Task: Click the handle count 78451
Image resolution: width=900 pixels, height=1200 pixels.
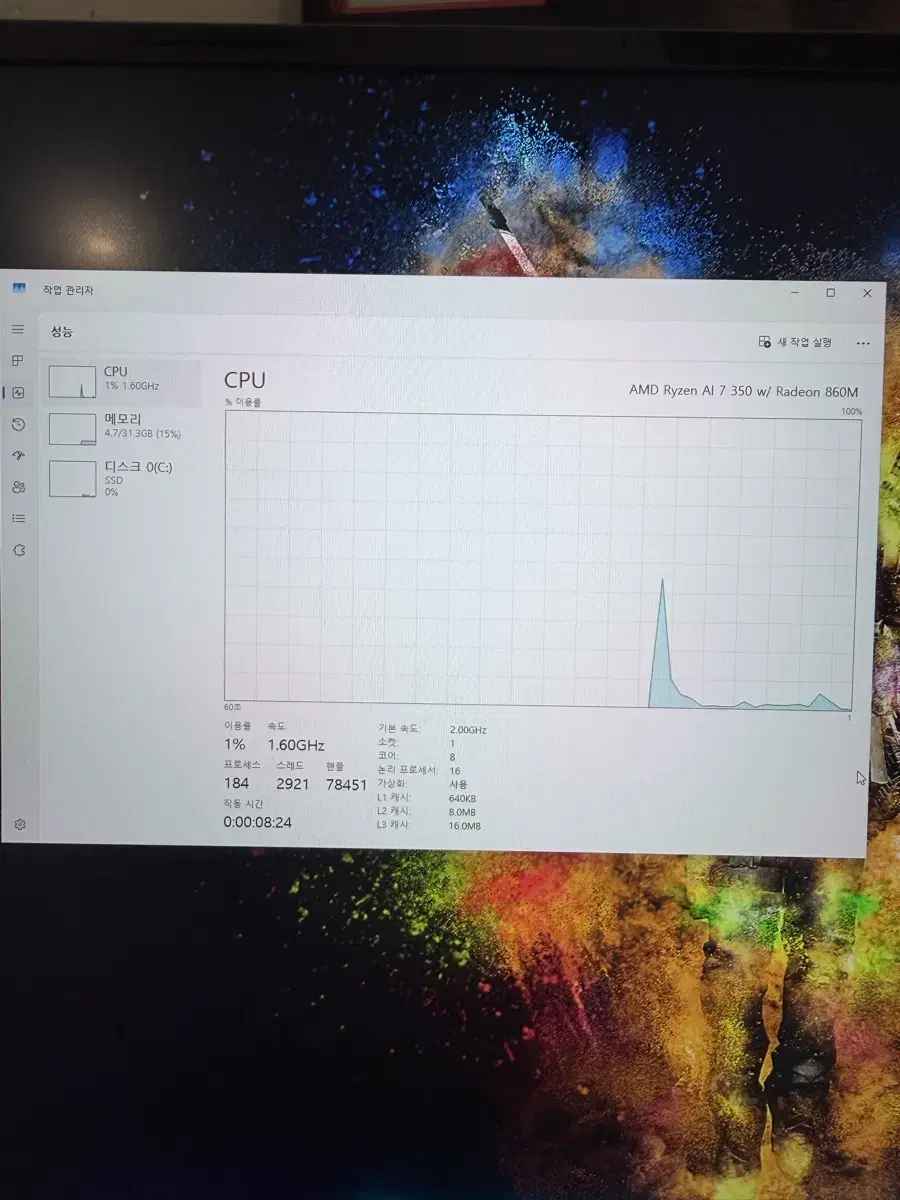Action: 347,785
